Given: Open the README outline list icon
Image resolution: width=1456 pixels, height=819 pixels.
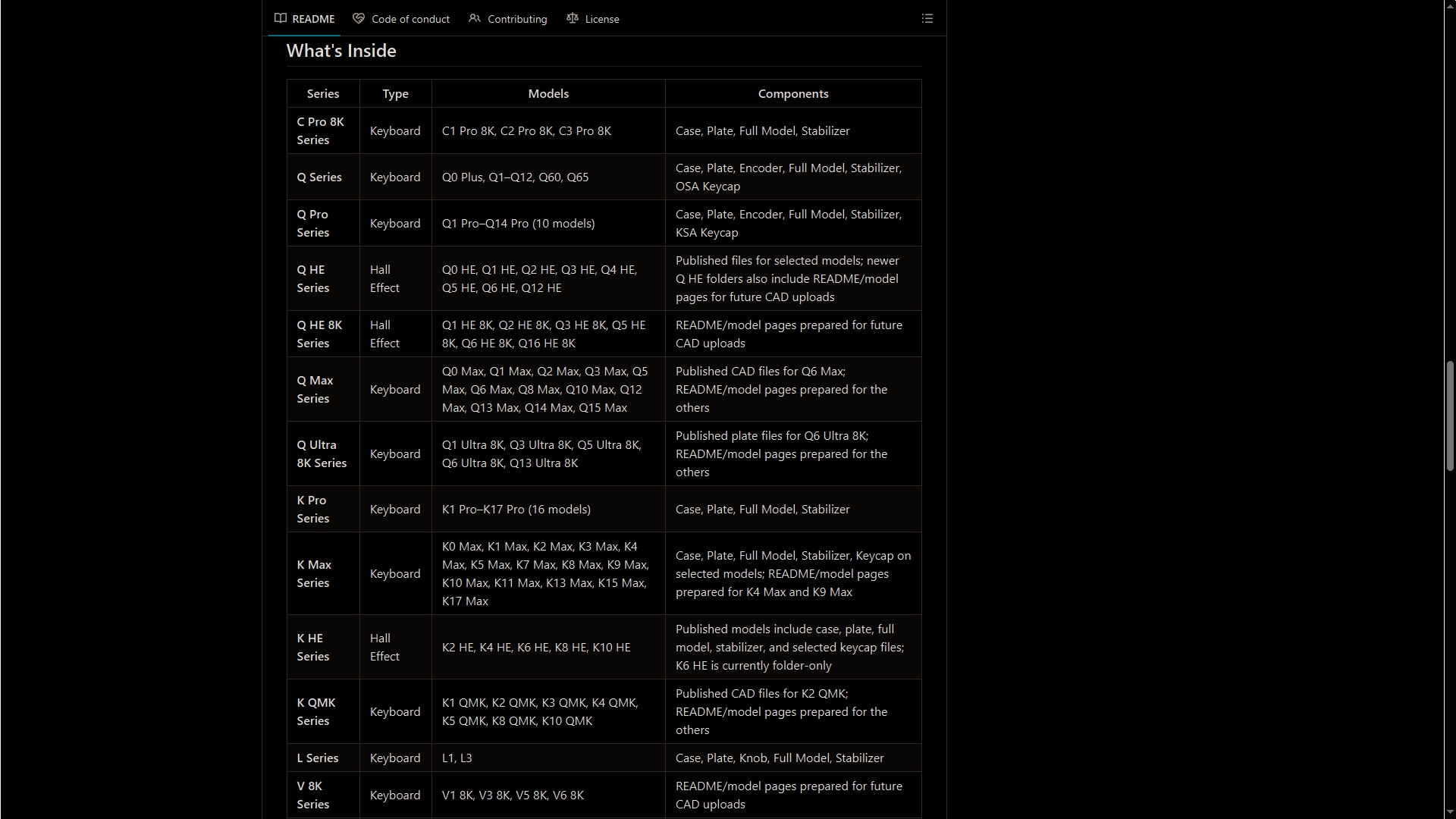Looking at the screenshot, I should pos(927,18).
